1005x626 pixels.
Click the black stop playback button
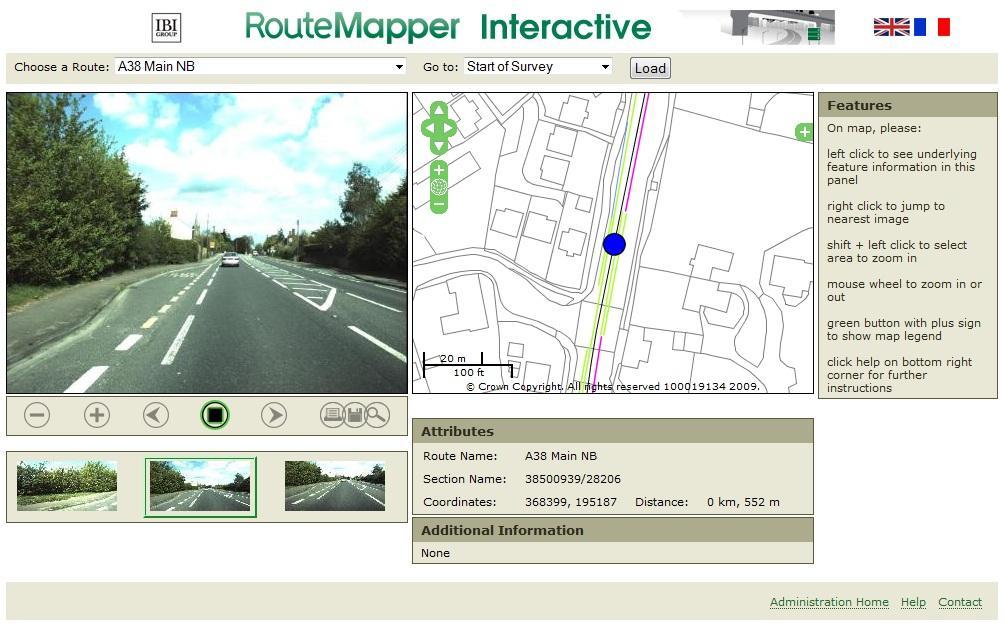[215, 415]
